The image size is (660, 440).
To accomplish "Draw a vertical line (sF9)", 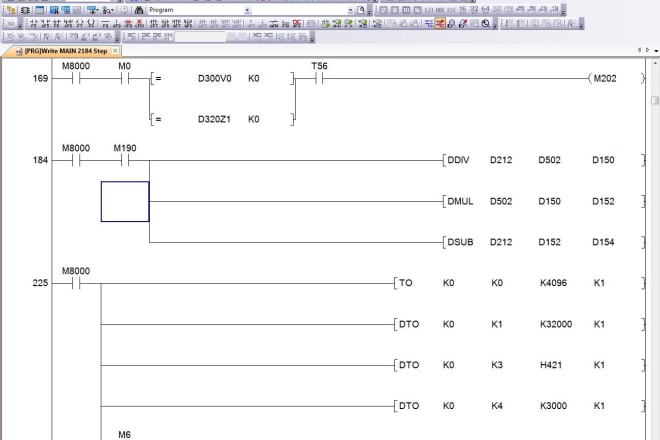I will point(116,24).
